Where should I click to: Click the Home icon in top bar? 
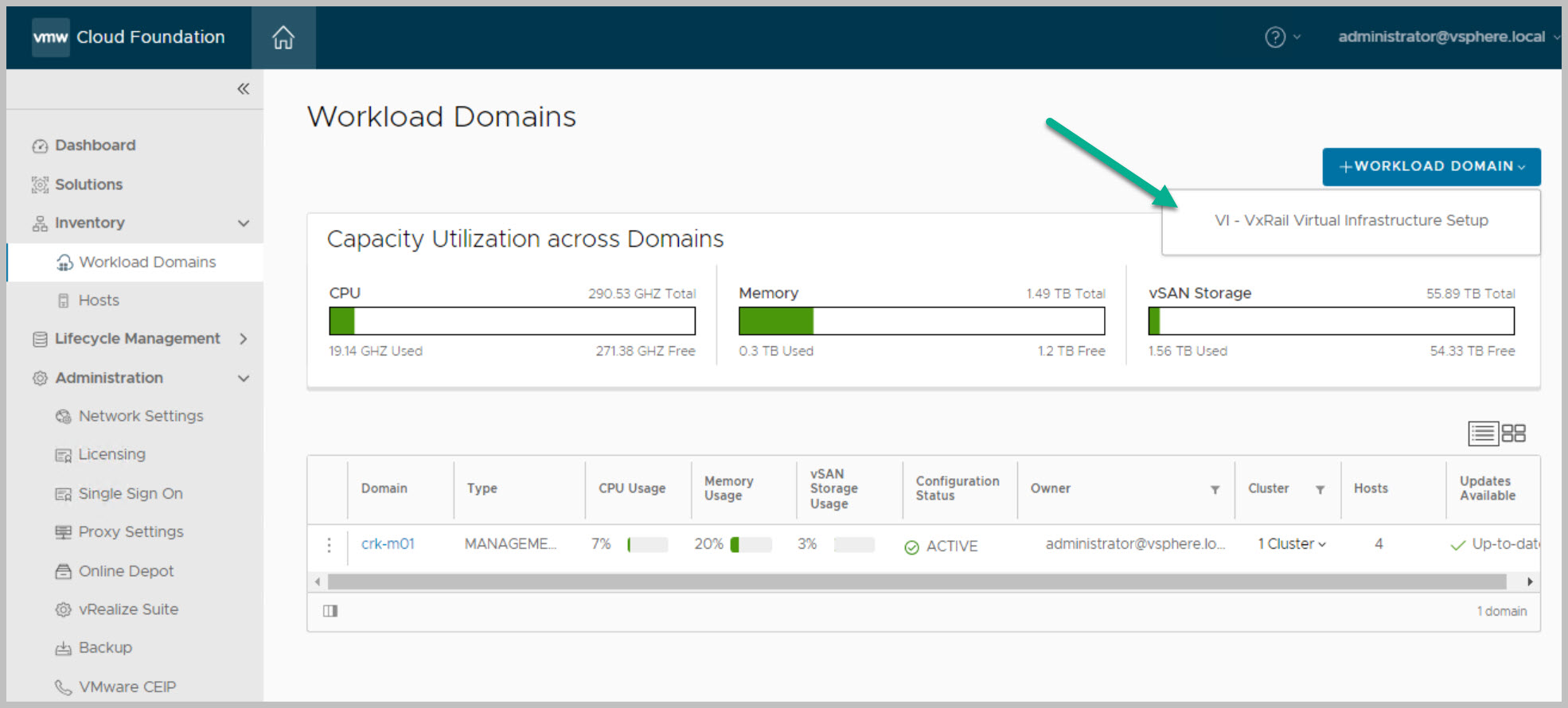[x=283, y=37]
